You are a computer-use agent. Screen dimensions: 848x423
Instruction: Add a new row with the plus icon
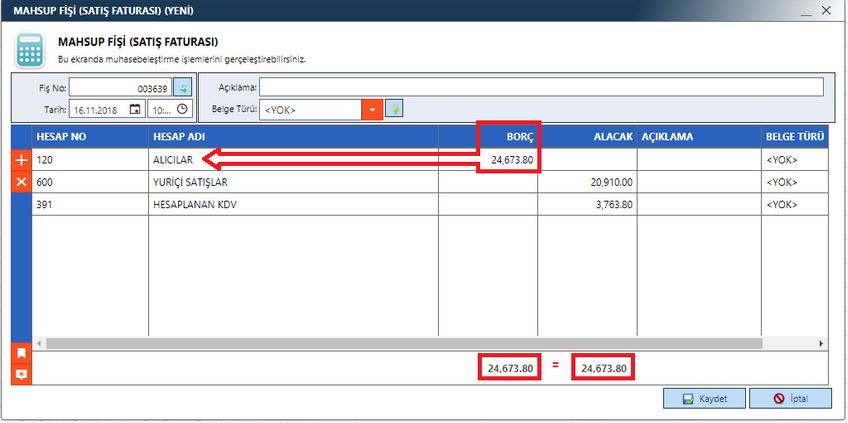coord(21,160)
